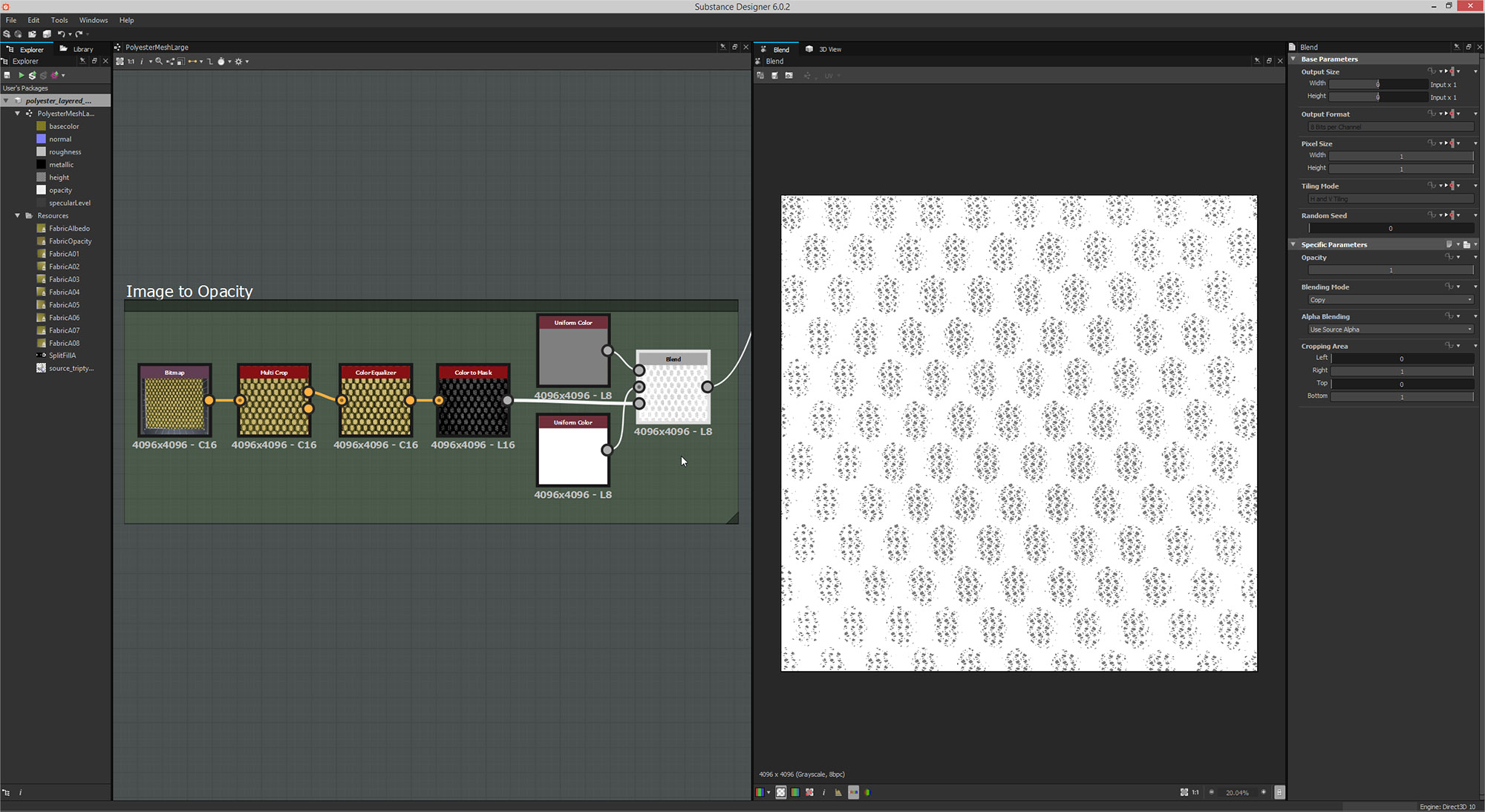Click the histogram icon in the 2D view

[x=838, y=792]
